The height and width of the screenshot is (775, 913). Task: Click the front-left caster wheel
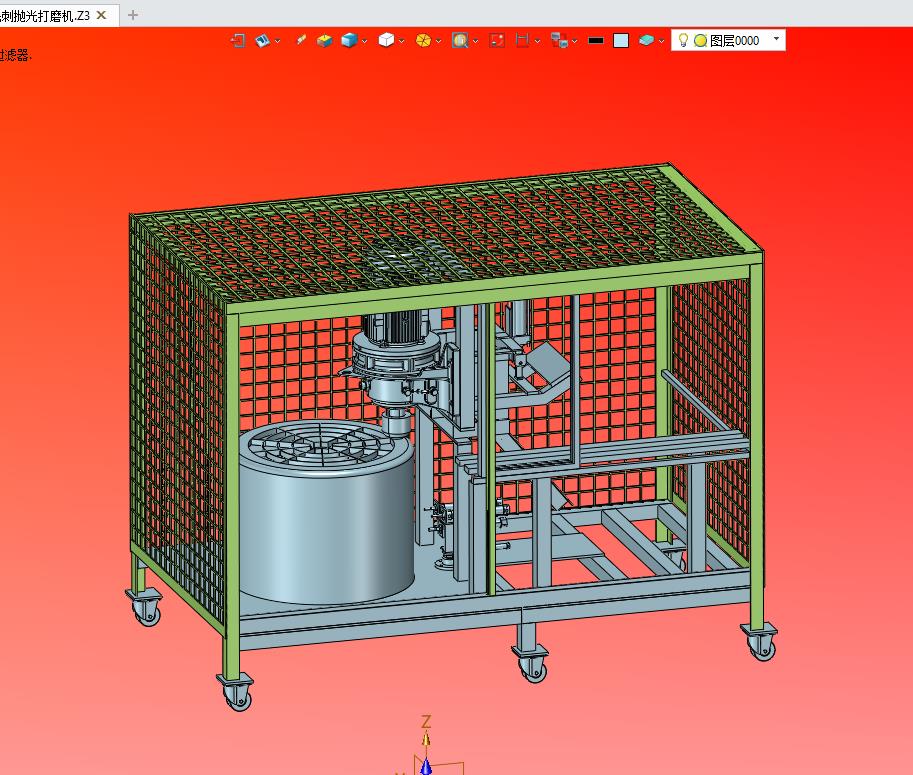[236, 691]
